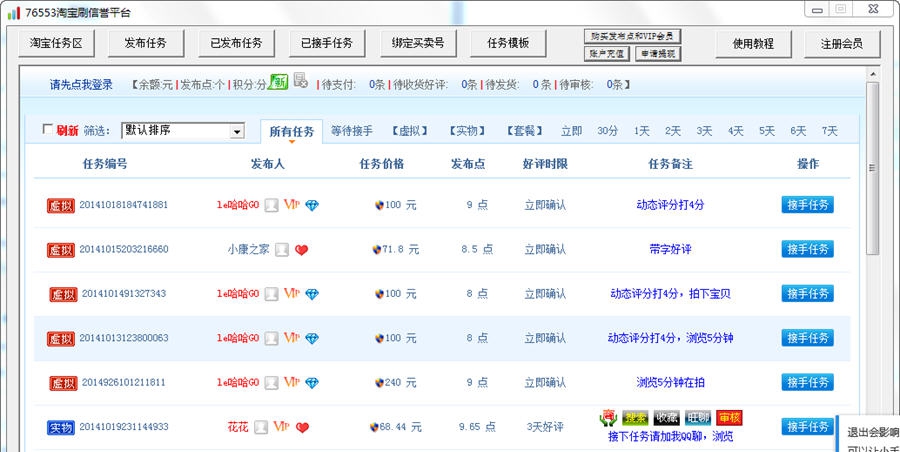Click the 虚拟 tag of task 20141013123800063
This screenshot has height=452, width=900.
point(61,338)
